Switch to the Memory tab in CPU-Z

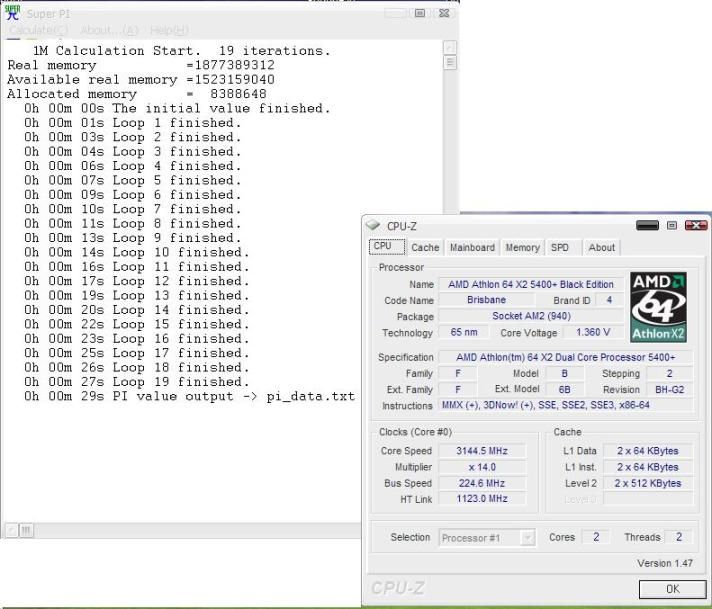click(523, 248)
